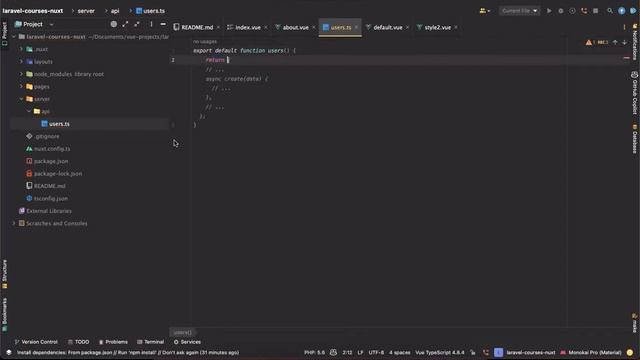Open the Database side panel
This screenshot has height=360, width=640.
point(635,139)
